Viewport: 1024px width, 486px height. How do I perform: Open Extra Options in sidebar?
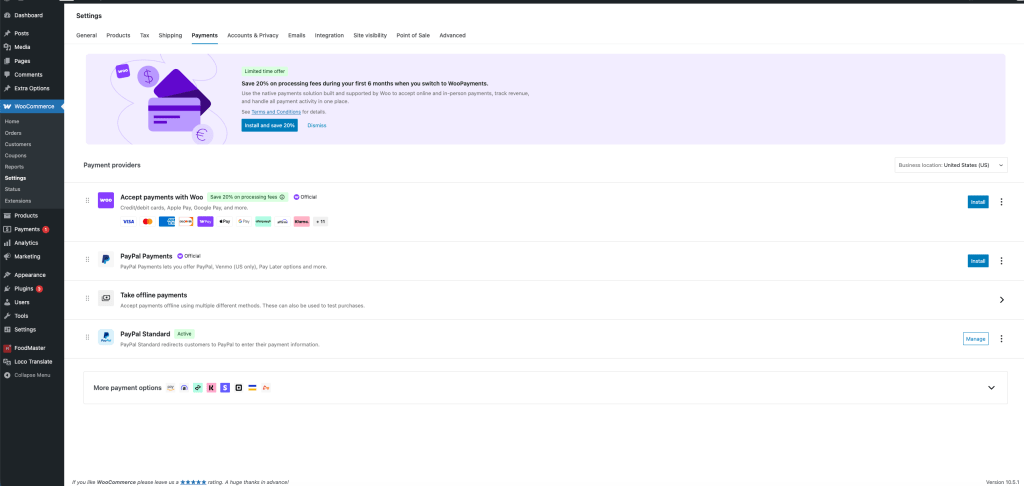coord(32,88)
